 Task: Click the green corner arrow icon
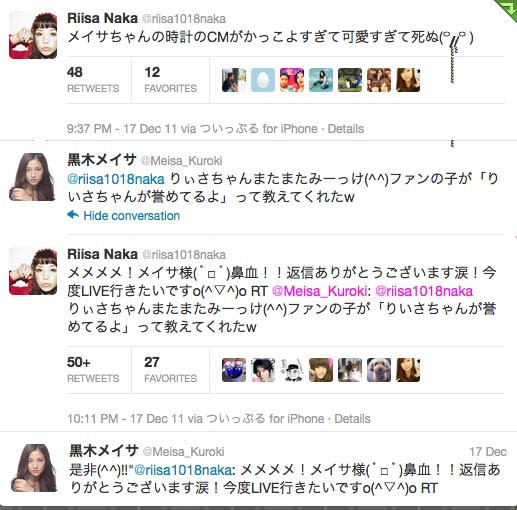508,7
